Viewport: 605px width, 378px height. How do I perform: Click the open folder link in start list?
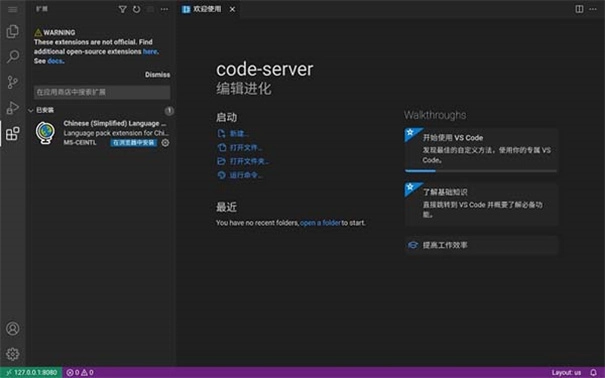point(243,161)
